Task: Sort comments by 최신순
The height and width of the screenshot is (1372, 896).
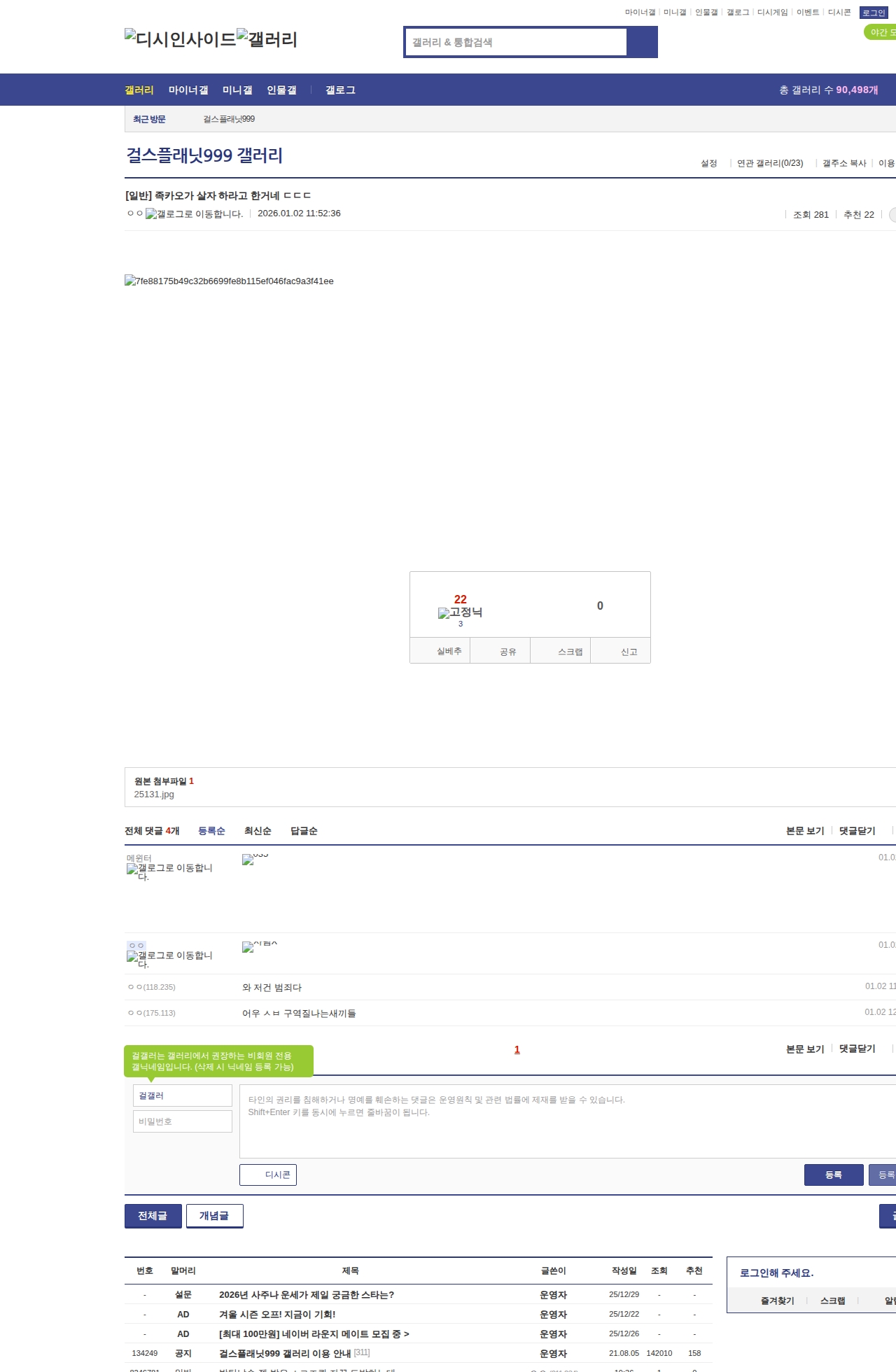Action: (258, 831)
